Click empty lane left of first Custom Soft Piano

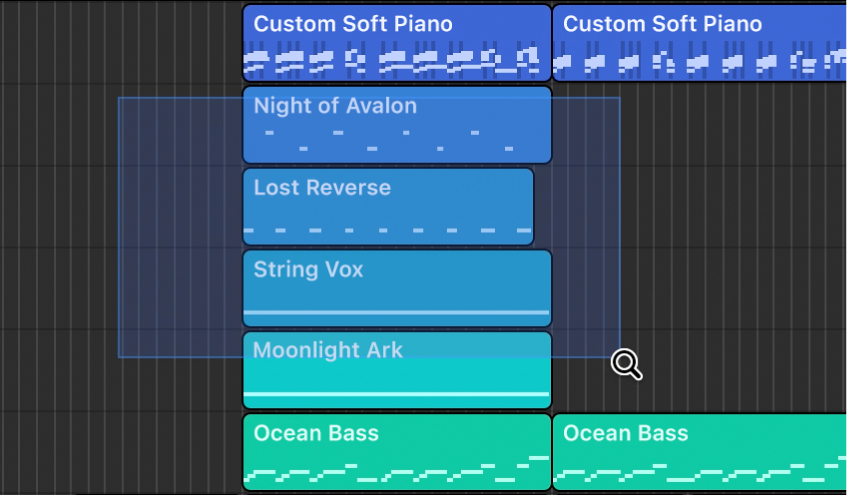pyautogui.click(x=120, y=43)
